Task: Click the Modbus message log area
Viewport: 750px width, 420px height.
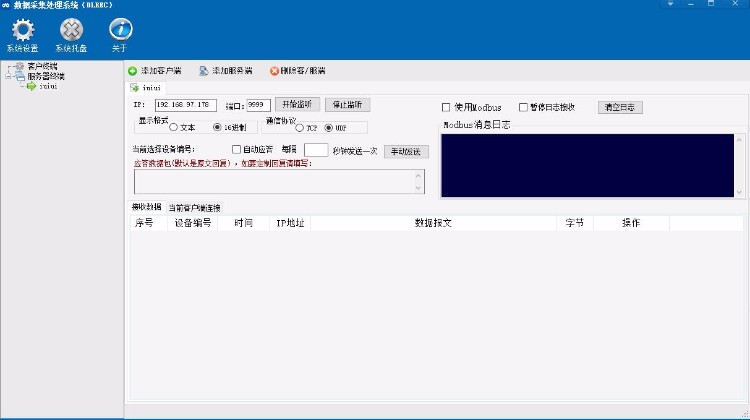Action: 587,166
